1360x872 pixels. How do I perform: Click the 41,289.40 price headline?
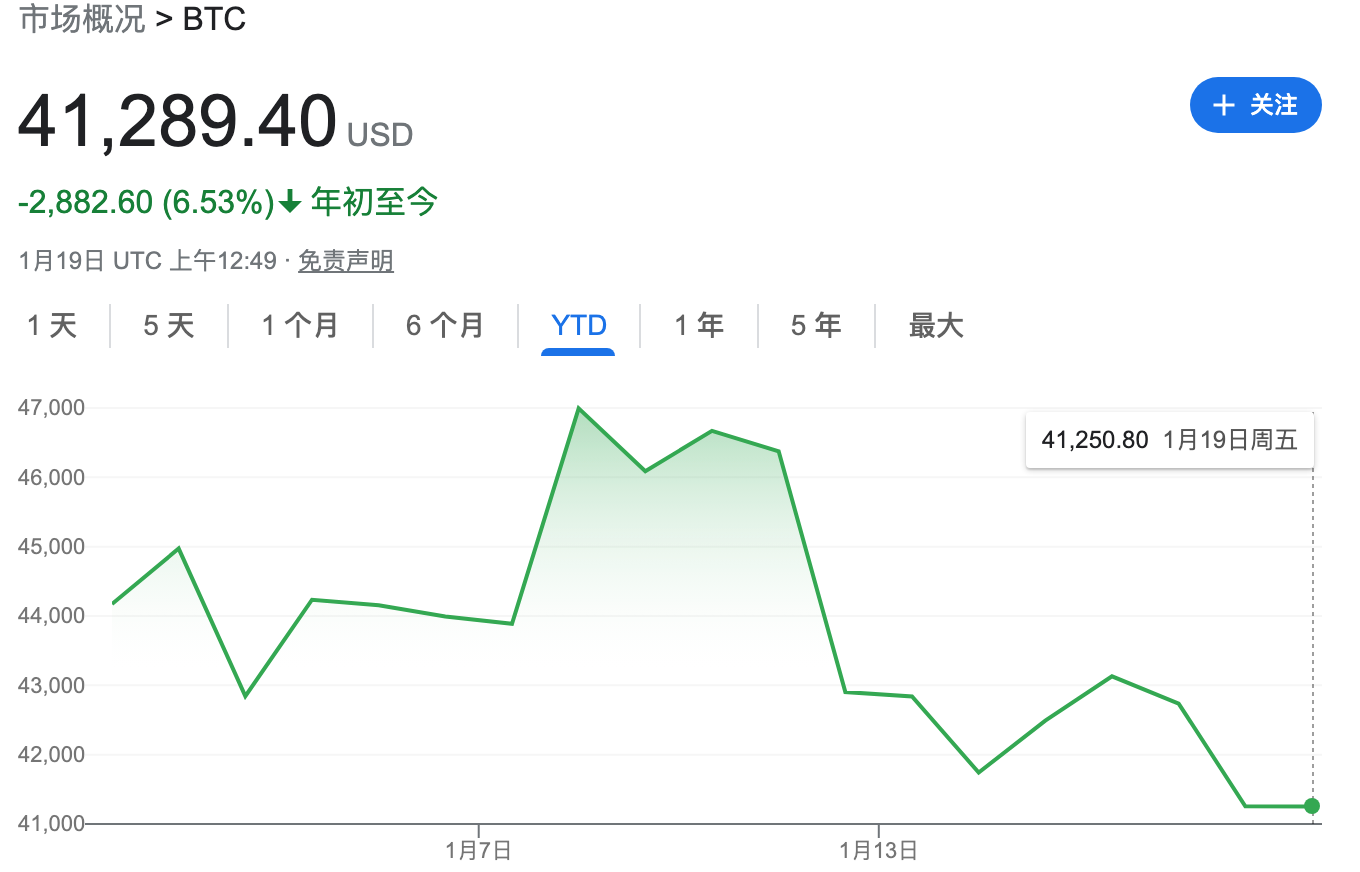pos(178,123)
